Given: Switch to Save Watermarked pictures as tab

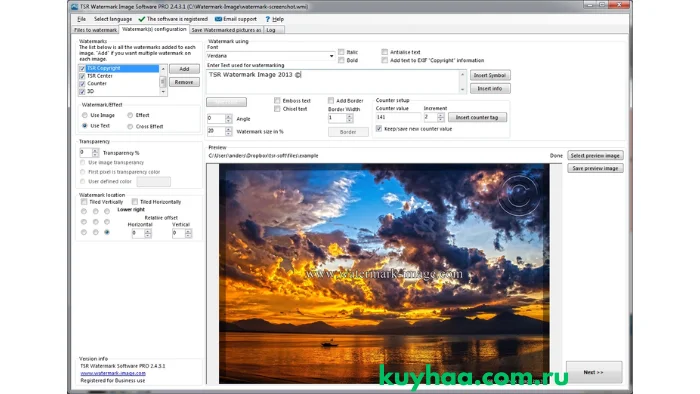Looking at the screenshot, I should 226,30.
